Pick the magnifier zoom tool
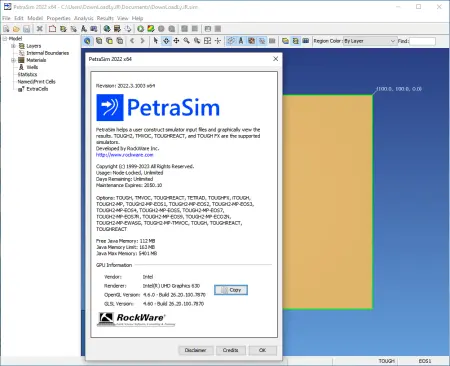450x366 pixels. click(187, 41)
